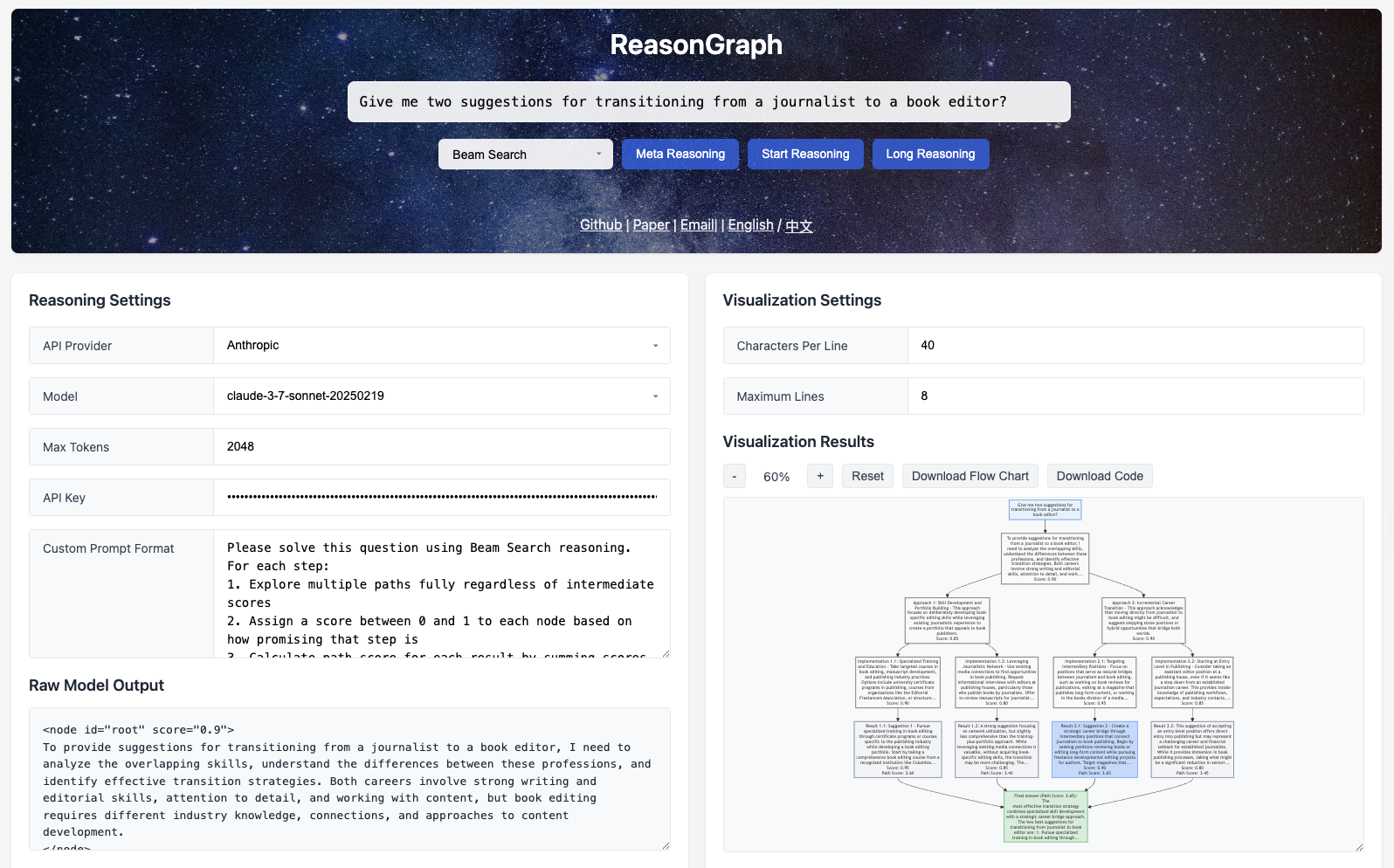Viewport: 1394px width, 868px height.
Task: Reset the visualization zoom level
Action: coord(867,476)
